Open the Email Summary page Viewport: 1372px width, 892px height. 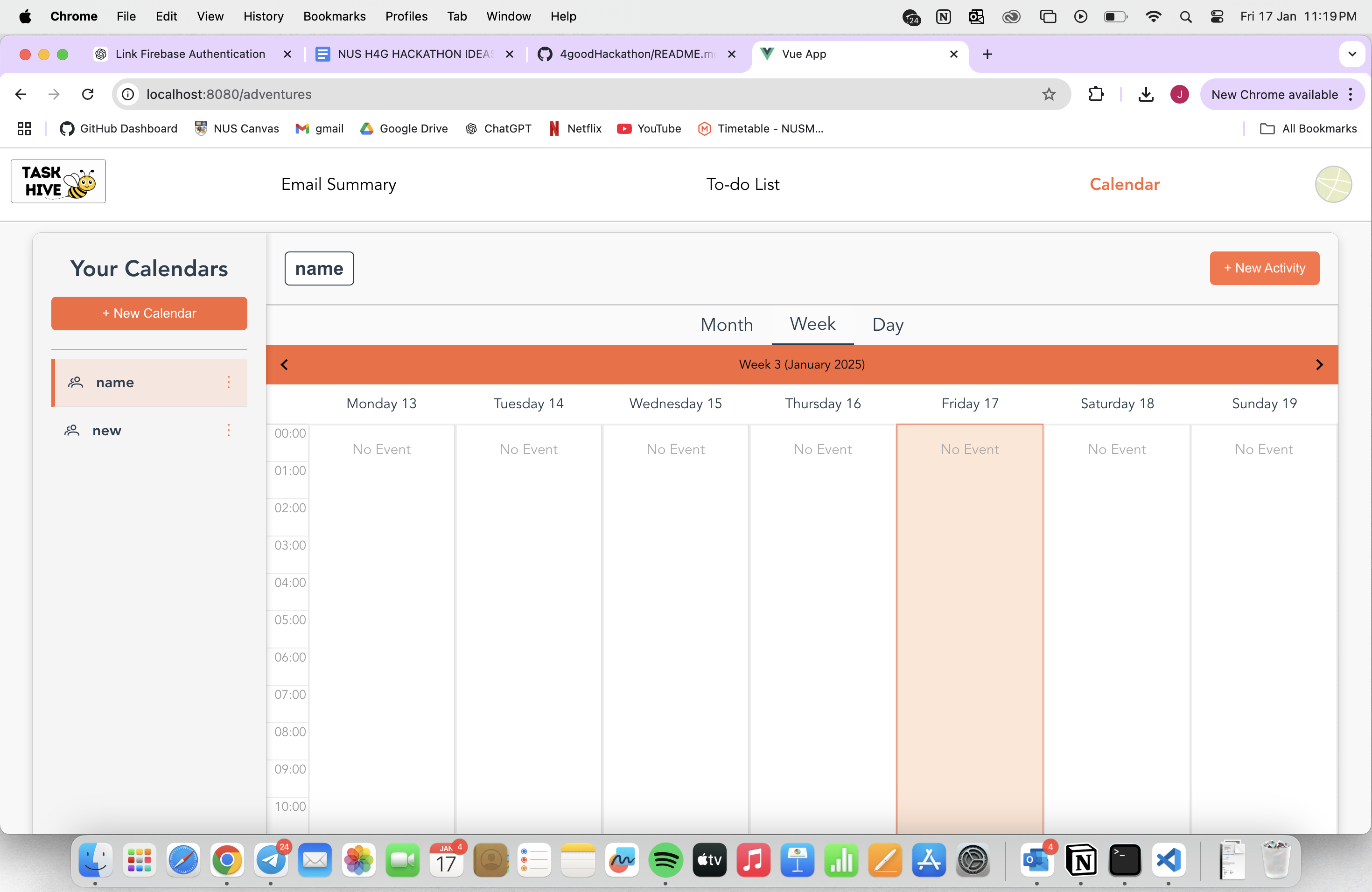click(x=338, y=184)
